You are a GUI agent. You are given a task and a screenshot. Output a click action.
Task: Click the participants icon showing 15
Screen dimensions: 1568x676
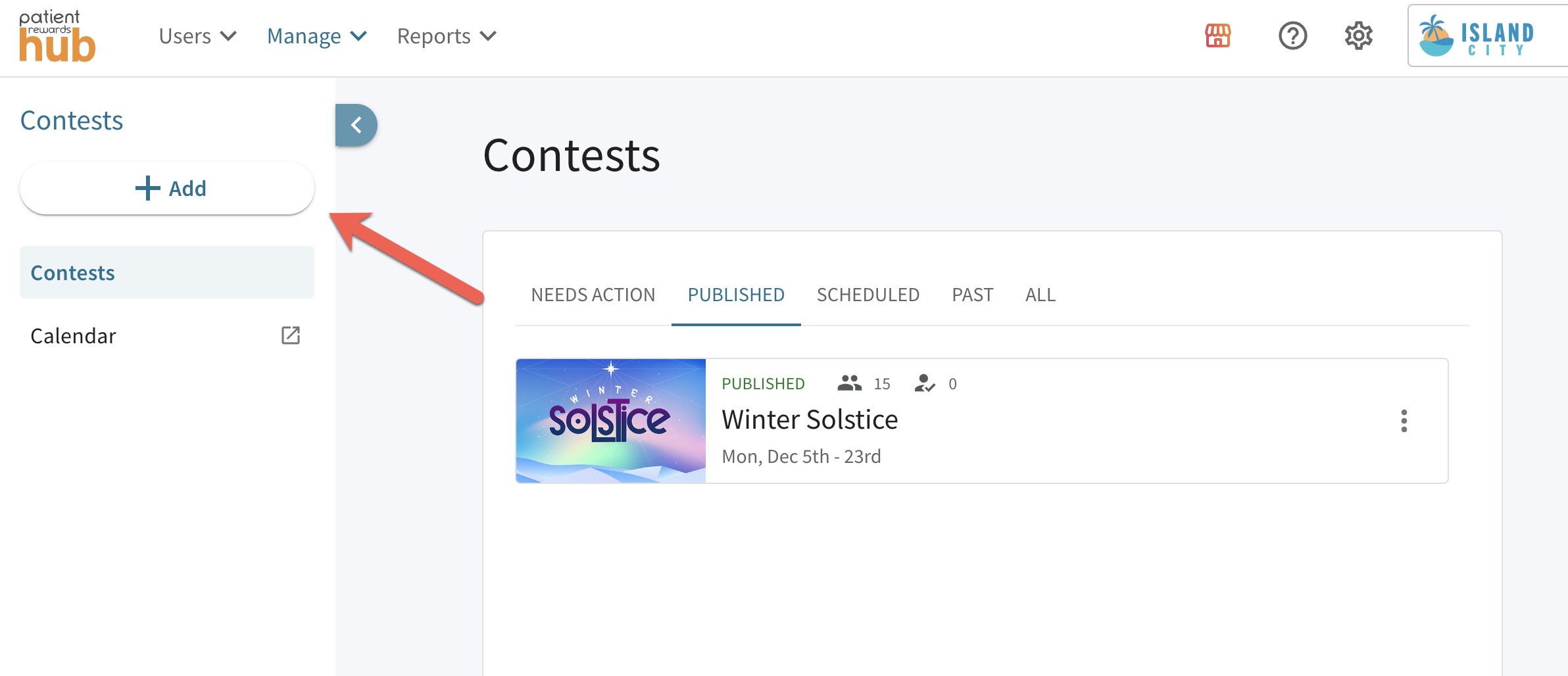pyautogui.click(x=850, y=383)
